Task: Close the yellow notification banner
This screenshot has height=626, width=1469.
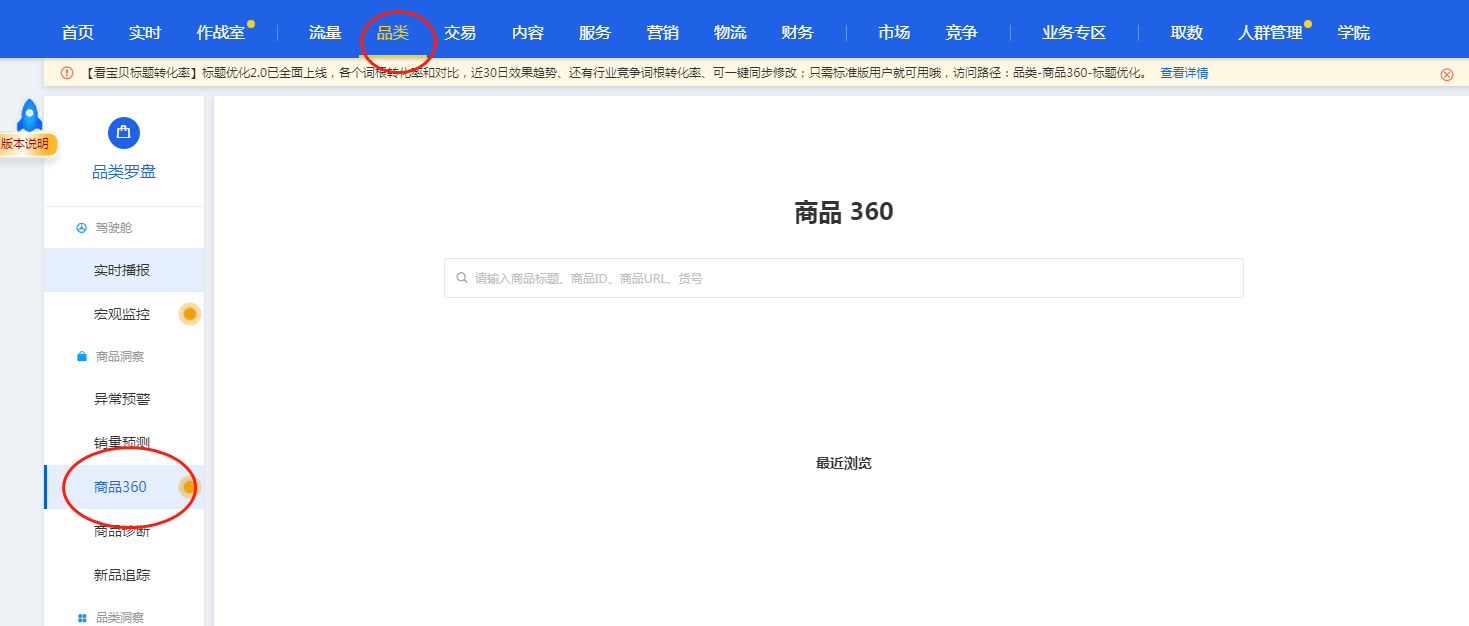Action: [1446, 74]
